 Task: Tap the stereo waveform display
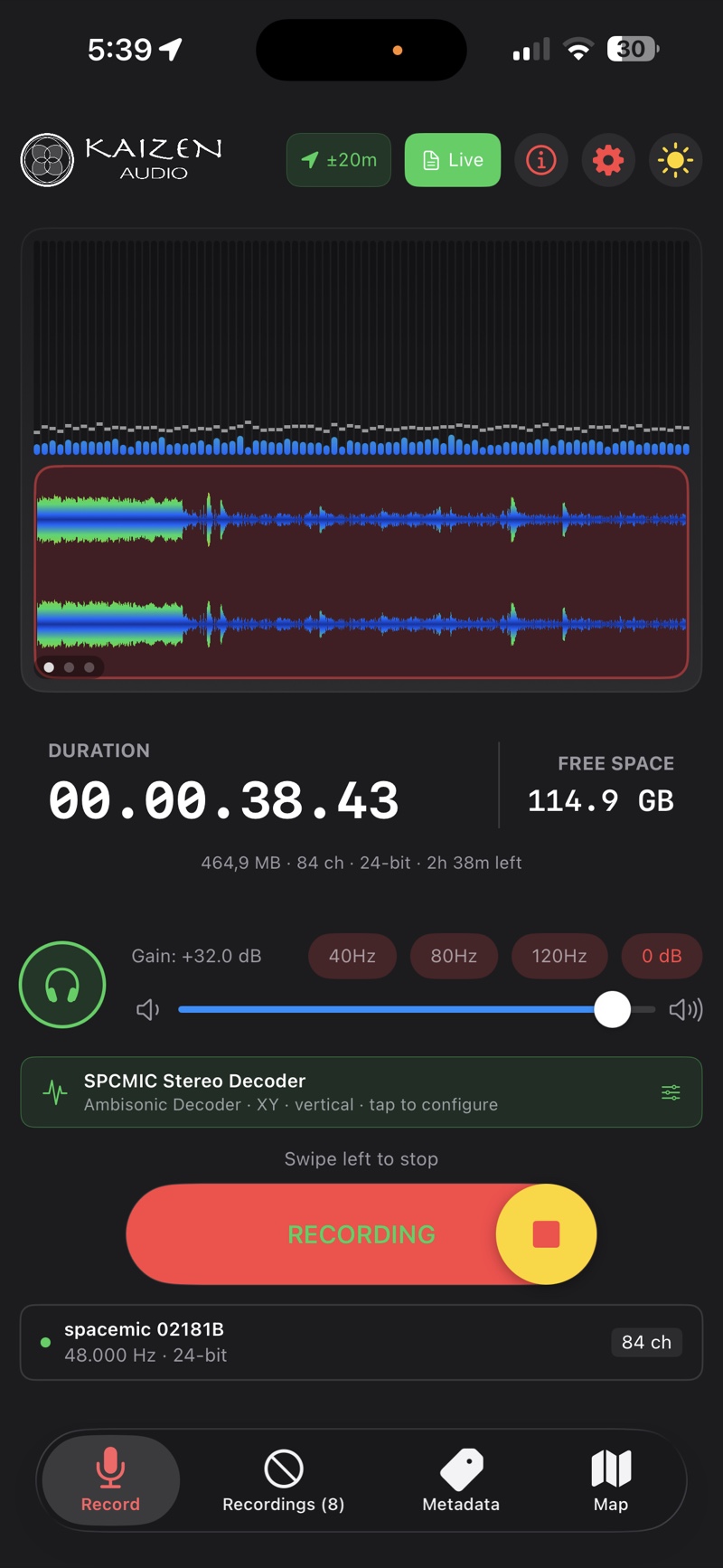pyautogui.click(x=361, y=571)
